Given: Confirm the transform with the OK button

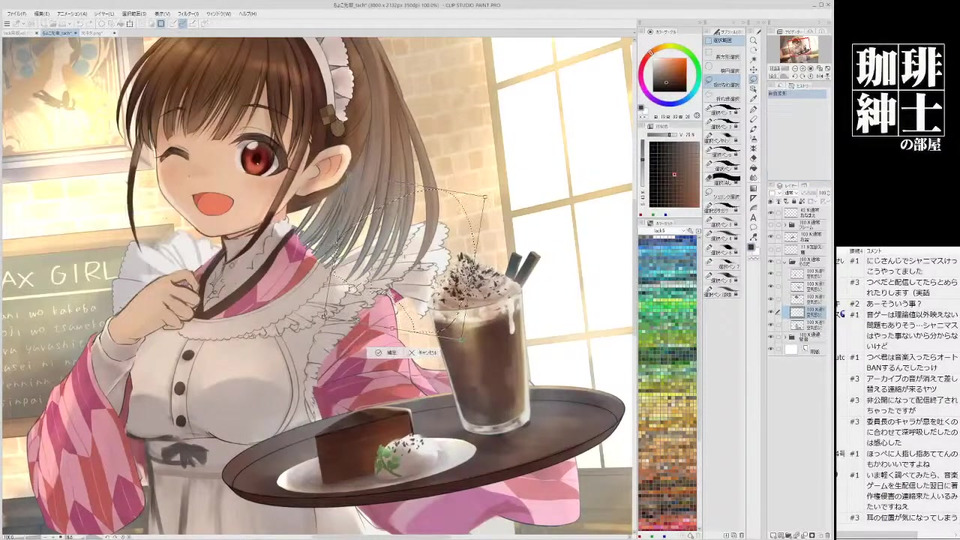Looking at the screenshot, I should click(x=386, y=353).
